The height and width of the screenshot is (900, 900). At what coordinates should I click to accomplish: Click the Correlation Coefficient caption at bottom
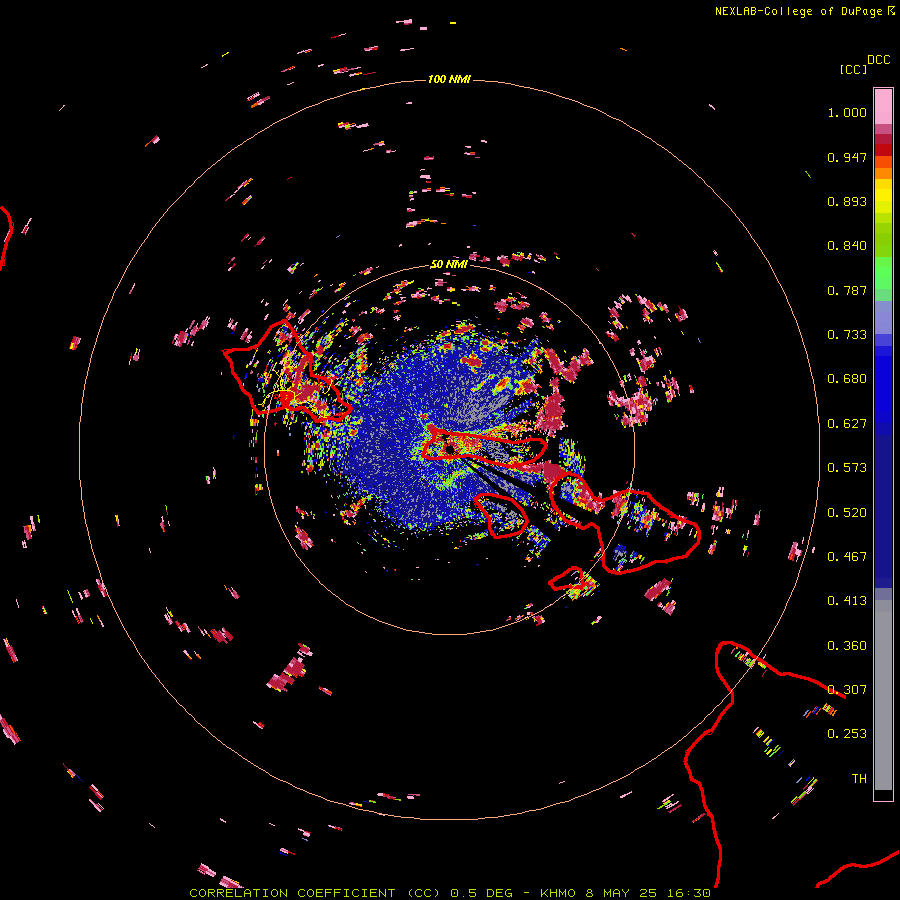pyautogui.click(x=450, y=893)
